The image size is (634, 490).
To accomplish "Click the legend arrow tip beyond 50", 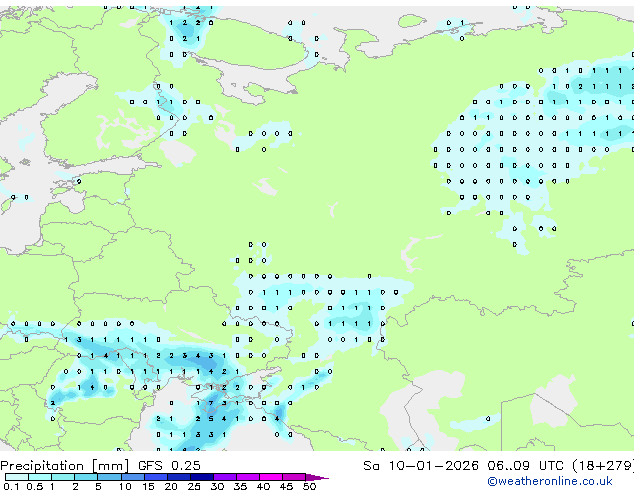I will click(317, 477).
